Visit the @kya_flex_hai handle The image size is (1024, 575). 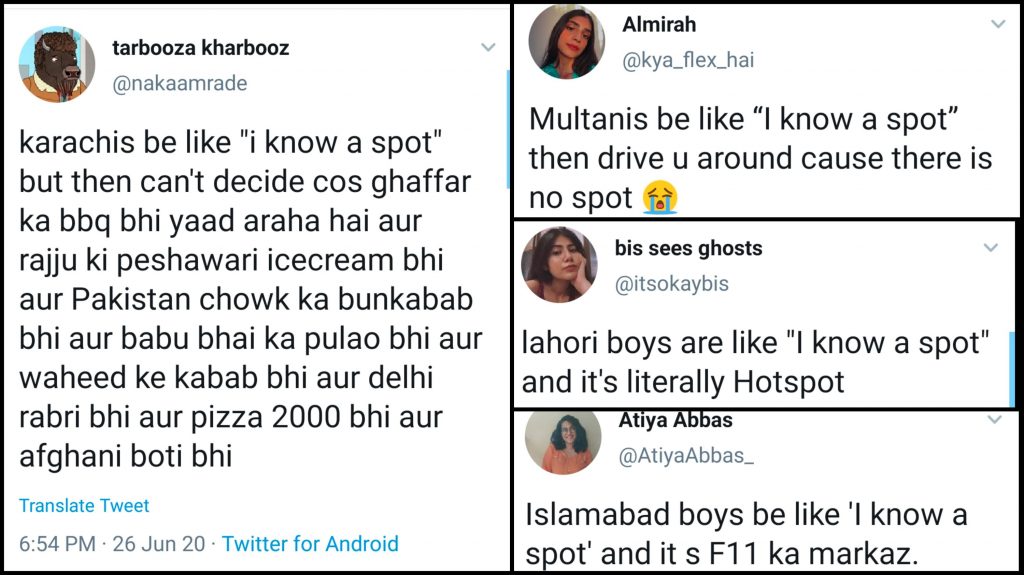pos(688,60)
